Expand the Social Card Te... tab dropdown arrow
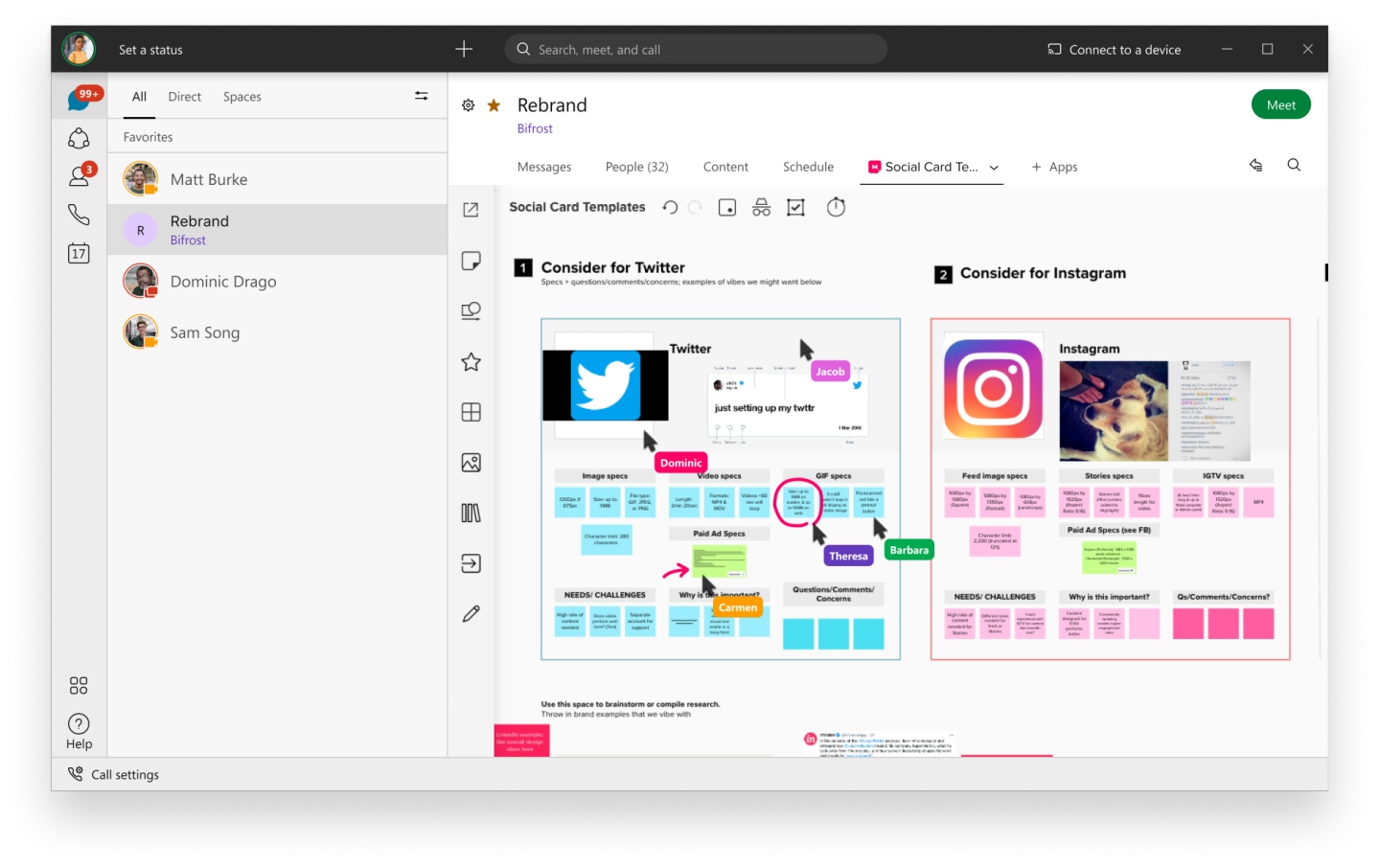 click(x=994, y=168)
